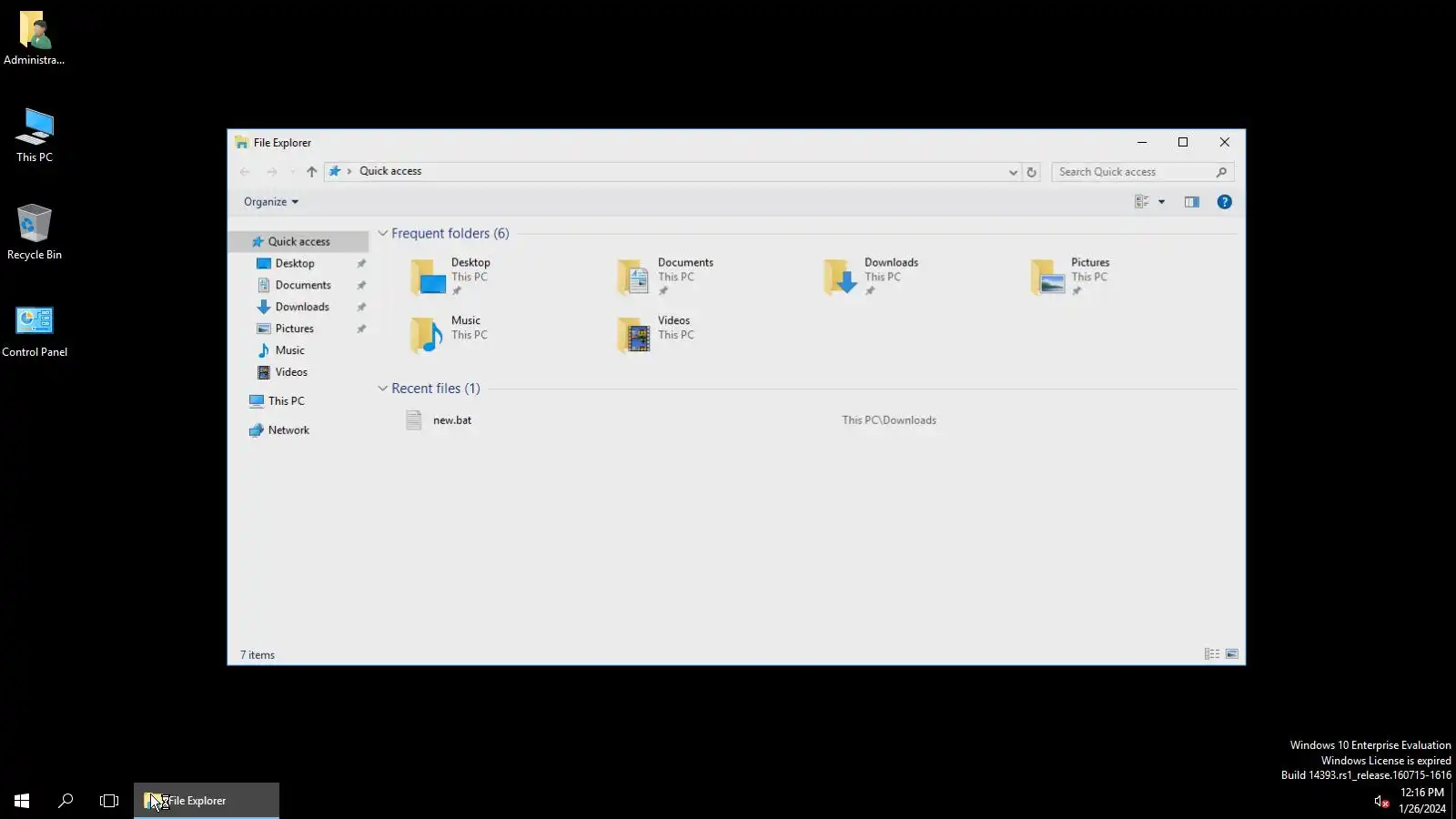Minimize the File Explorer window
Viewport: 1456px width, 819px height.
[1142, 142]
